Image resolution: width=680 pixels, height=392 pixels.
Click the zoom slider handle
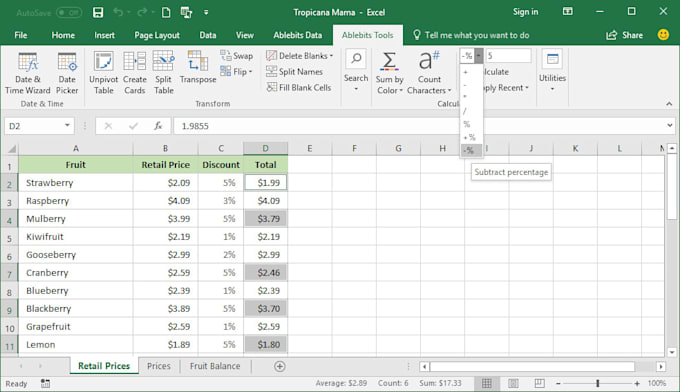point(598,383)
